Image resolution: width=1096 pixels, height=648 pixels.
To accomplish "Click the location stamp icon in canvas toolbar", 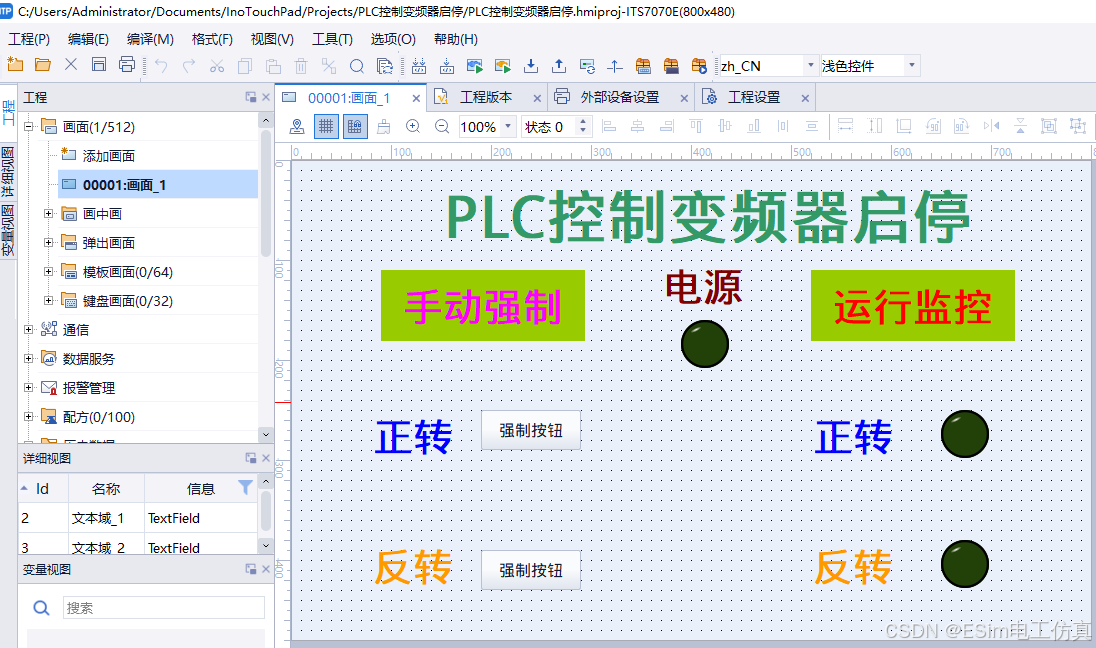I will [297, 127].
